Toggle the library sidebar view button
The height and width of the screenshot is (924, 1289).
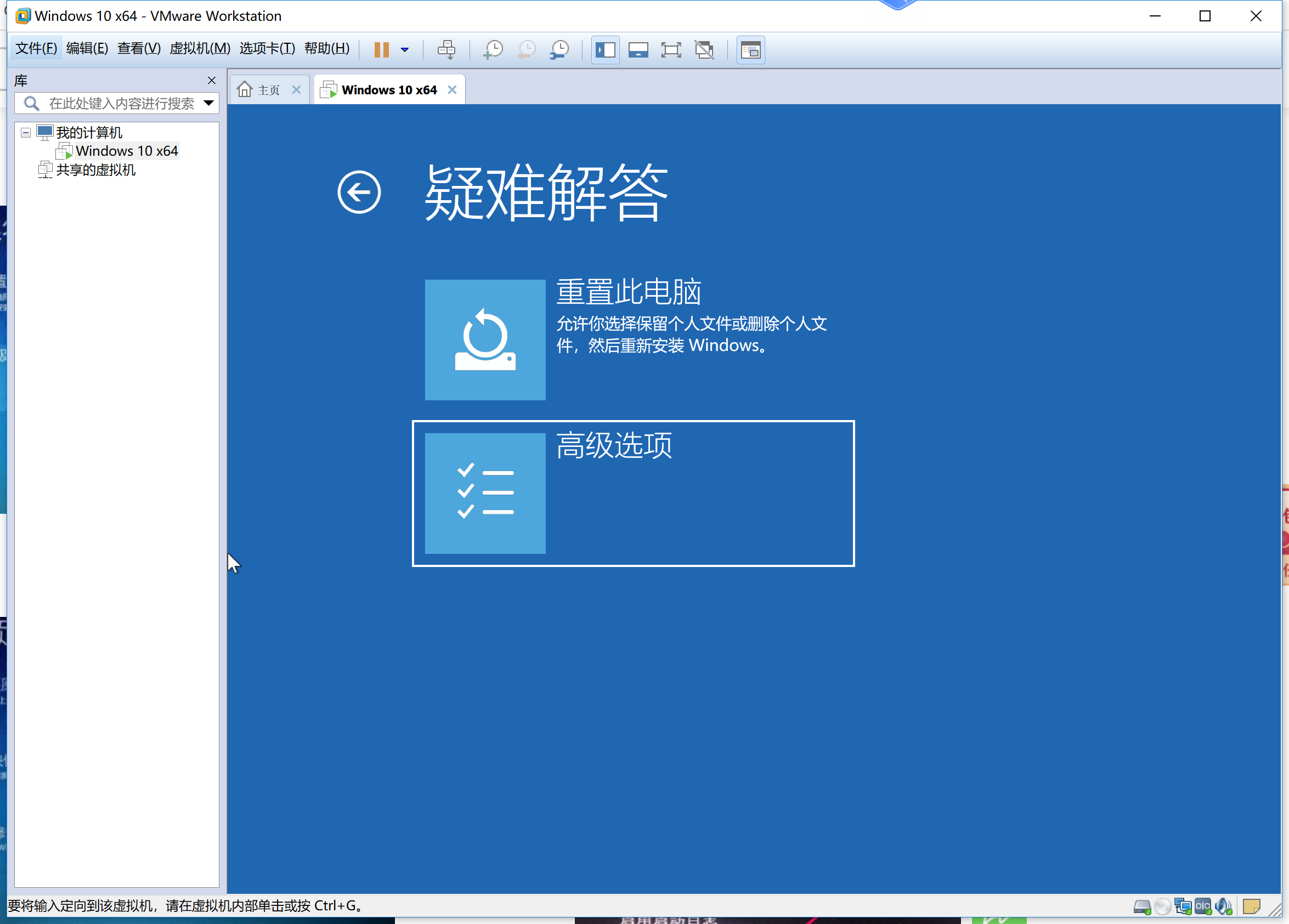click(606, 49)
